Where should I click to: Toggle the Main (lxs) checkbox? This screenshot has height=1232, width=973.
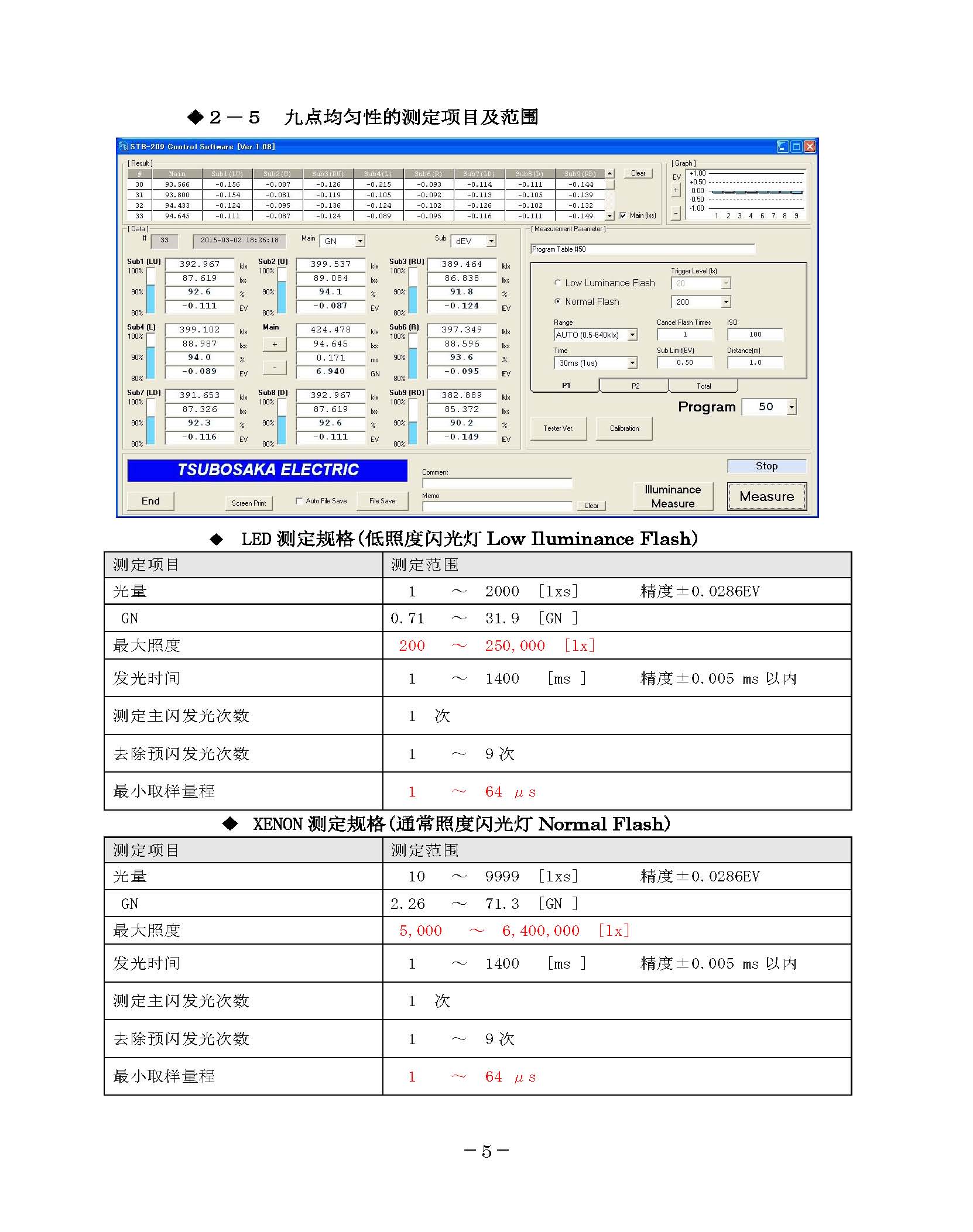point(623,215)
